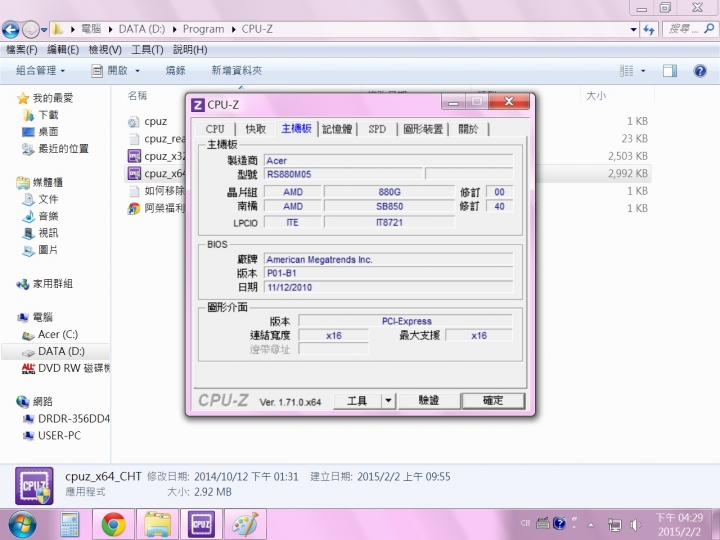
Task: Click the address bar refresh icon
Action: (649, 29)
